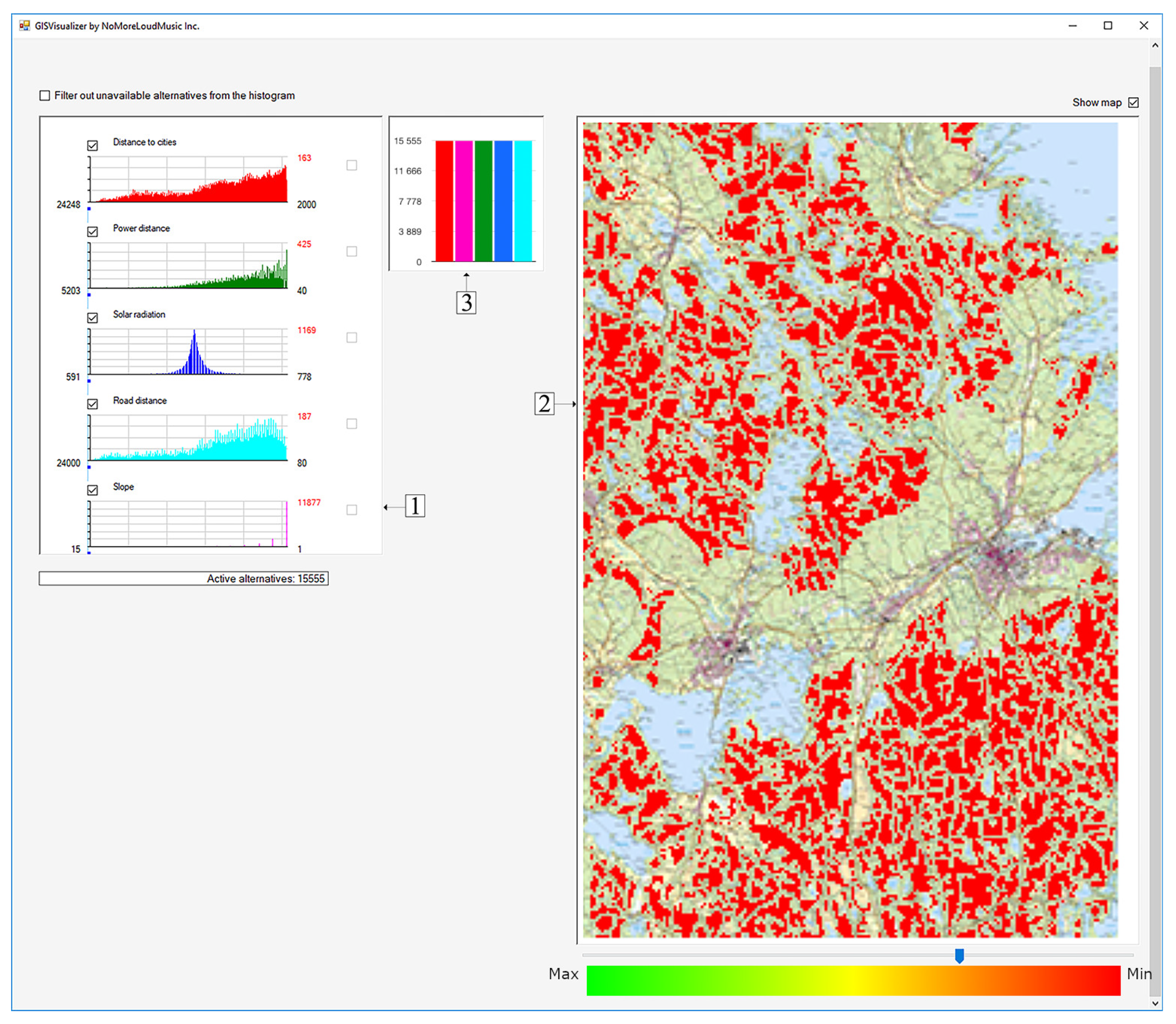
Task: Disable the Power distance criterion checkbox
Action: [x=93, y=232]
